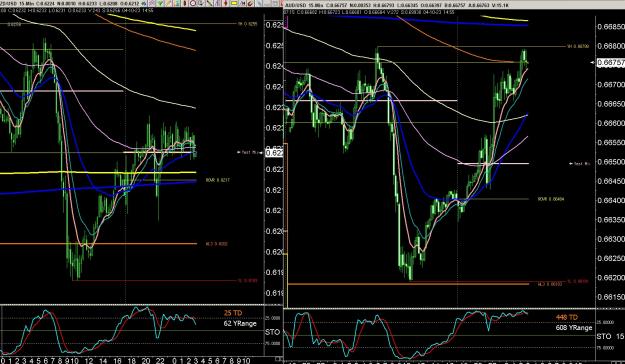Click the 608 YRange label
The width and height of the screenshot is (625, 364).
click(x=574, y=327)
